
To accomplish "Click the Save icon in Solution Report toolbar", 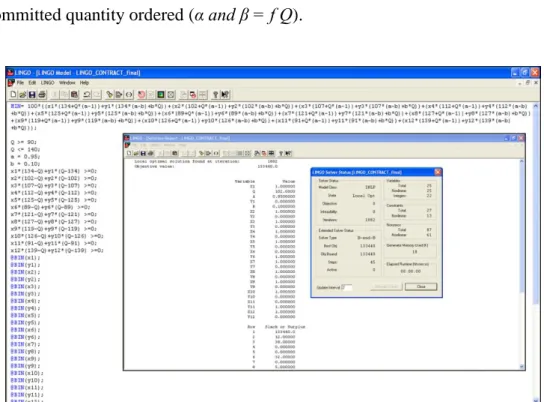I will click(x=143, y=153).
